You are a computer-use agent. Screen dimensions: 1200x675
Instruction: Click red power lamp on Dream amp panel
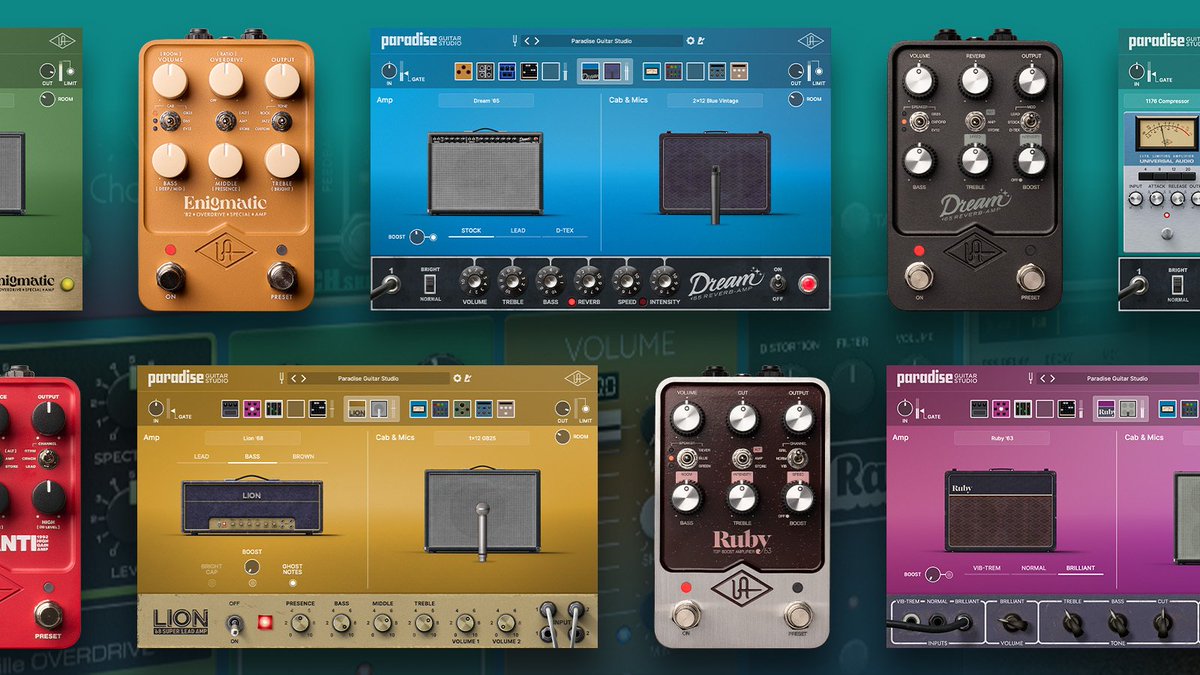[x=807, y=283]
